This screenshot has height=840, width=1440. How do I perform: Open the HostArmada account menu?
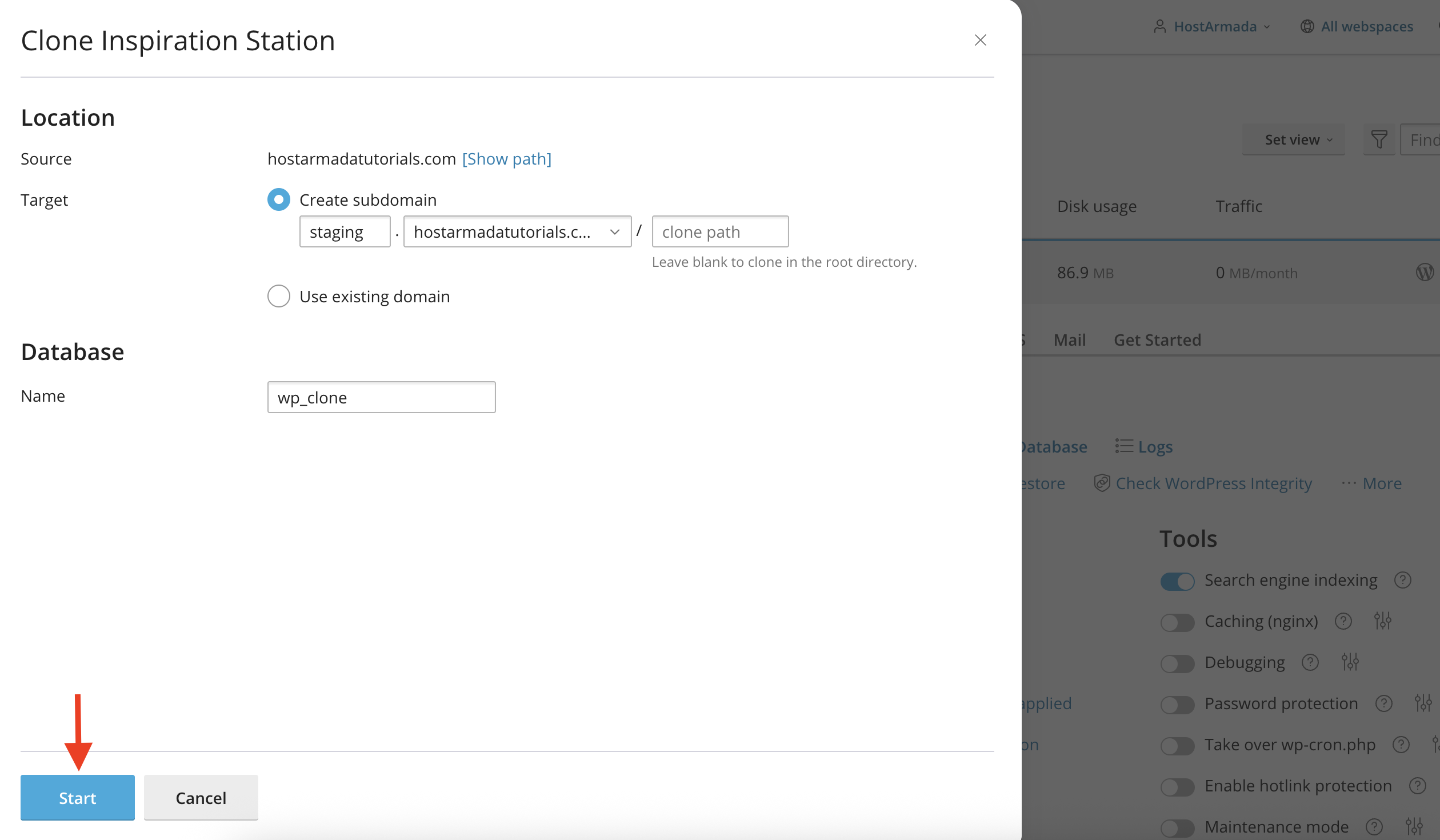(1212, 27)
